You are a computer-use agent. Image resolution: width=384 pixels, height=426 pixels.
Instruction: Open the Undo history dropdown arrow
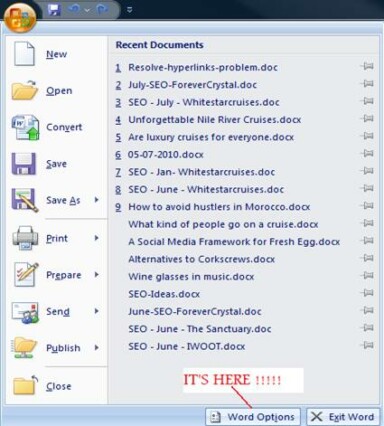(x=87, y=10)
